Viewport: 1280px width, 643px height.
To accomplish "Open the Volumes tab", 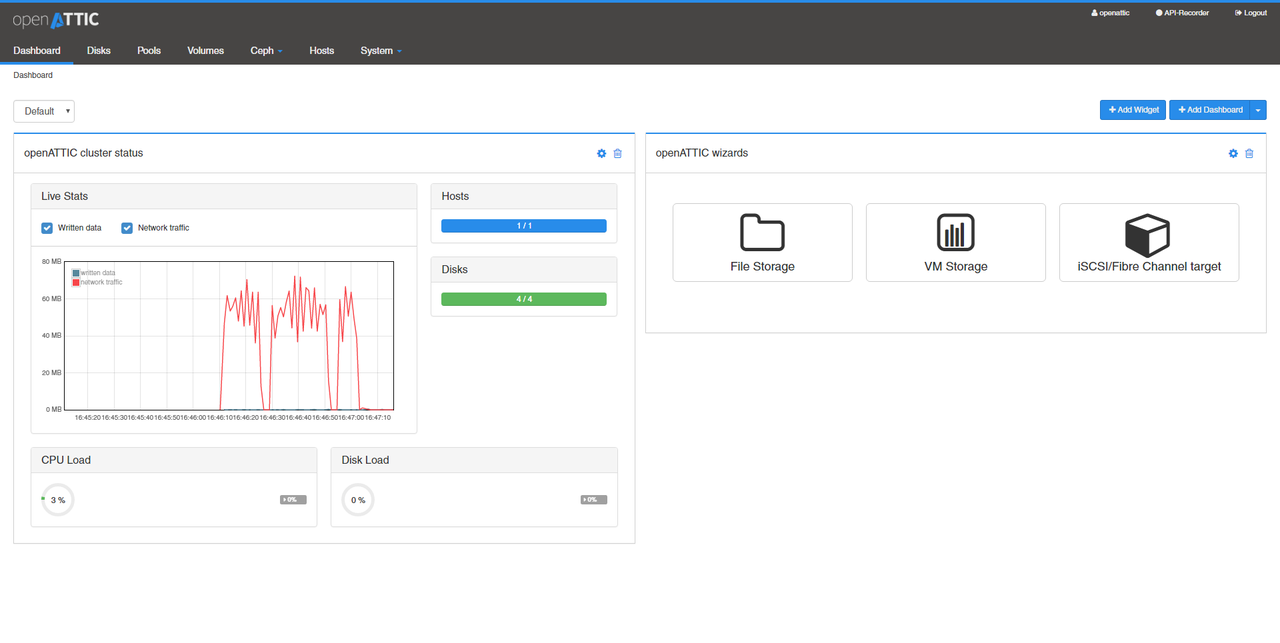I will (206, 51).
